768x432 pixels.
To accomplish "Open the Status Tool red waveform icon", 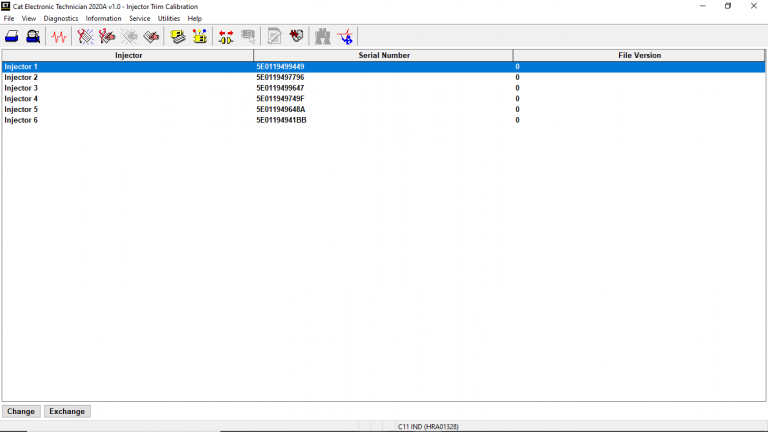I will point(60,37).
